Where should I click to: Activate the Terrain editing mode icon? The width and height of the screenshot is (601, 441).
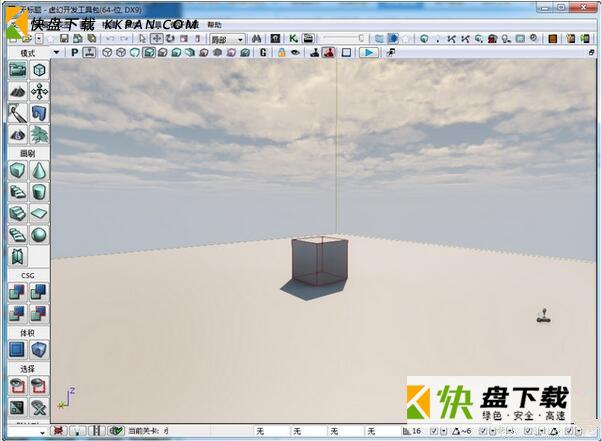pyautogui.click(x=18, y=92)
